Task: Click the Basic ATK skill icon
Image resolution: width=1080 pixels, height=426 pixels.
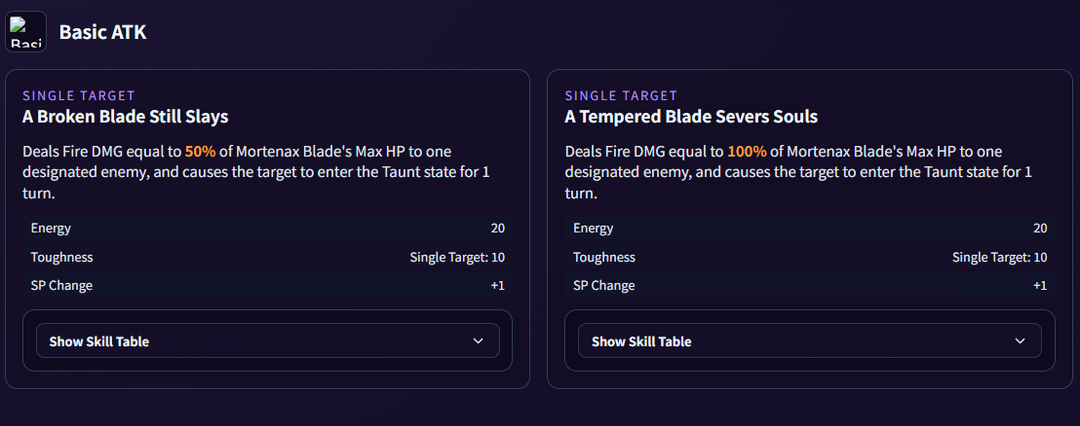Action: pyautogui.click(x=26, y=31)
